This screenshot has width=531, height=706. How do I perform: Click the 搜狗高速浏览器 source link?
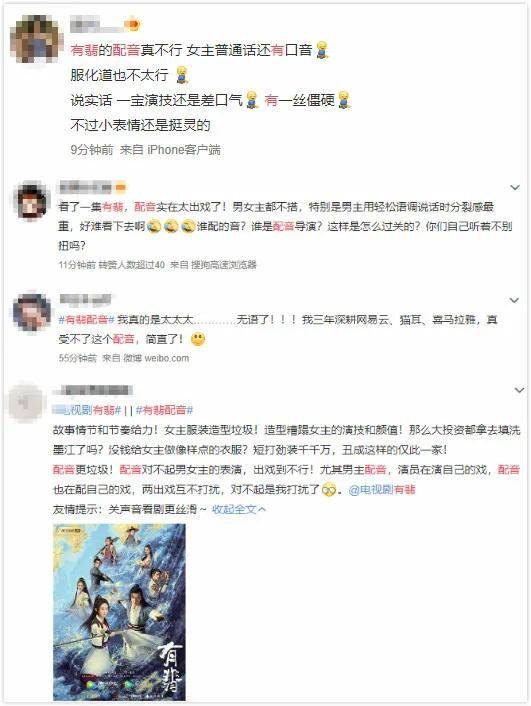pyautogui.click(x=224, y=265)
